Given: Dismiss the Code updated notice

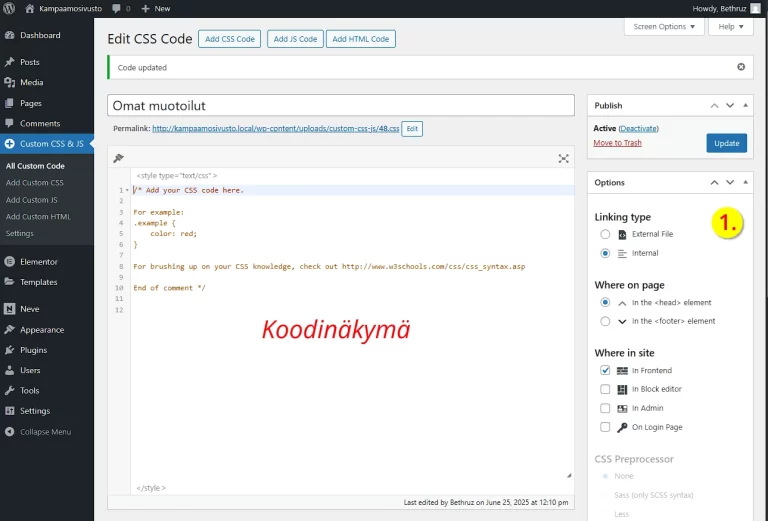Looking at the screenshot, I should coord(741,67).
